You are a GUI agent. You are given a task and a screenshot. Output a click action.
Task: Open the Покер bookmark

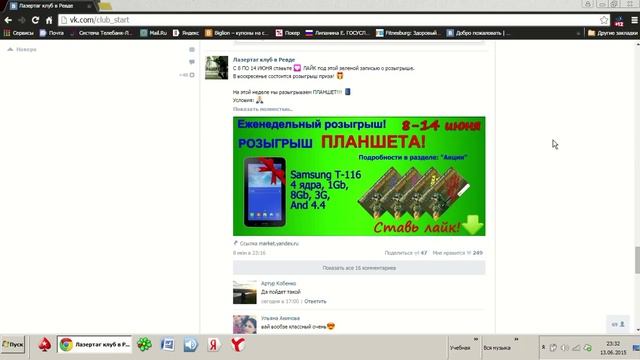(x=288, y=33)
